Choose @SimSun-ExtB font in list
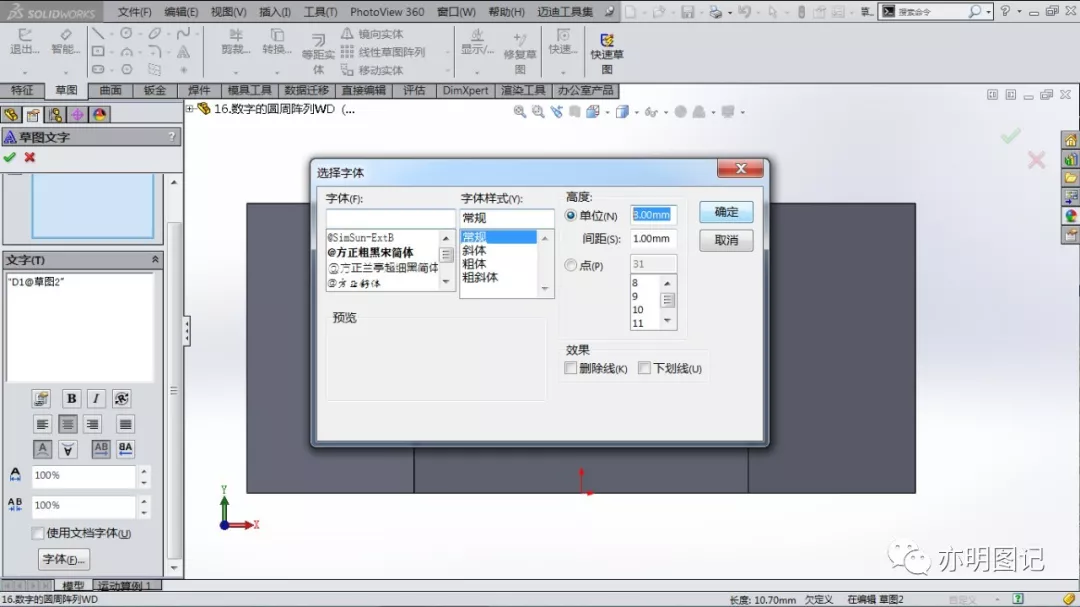The image size is (1080, 607). click(x=361, y=238)
